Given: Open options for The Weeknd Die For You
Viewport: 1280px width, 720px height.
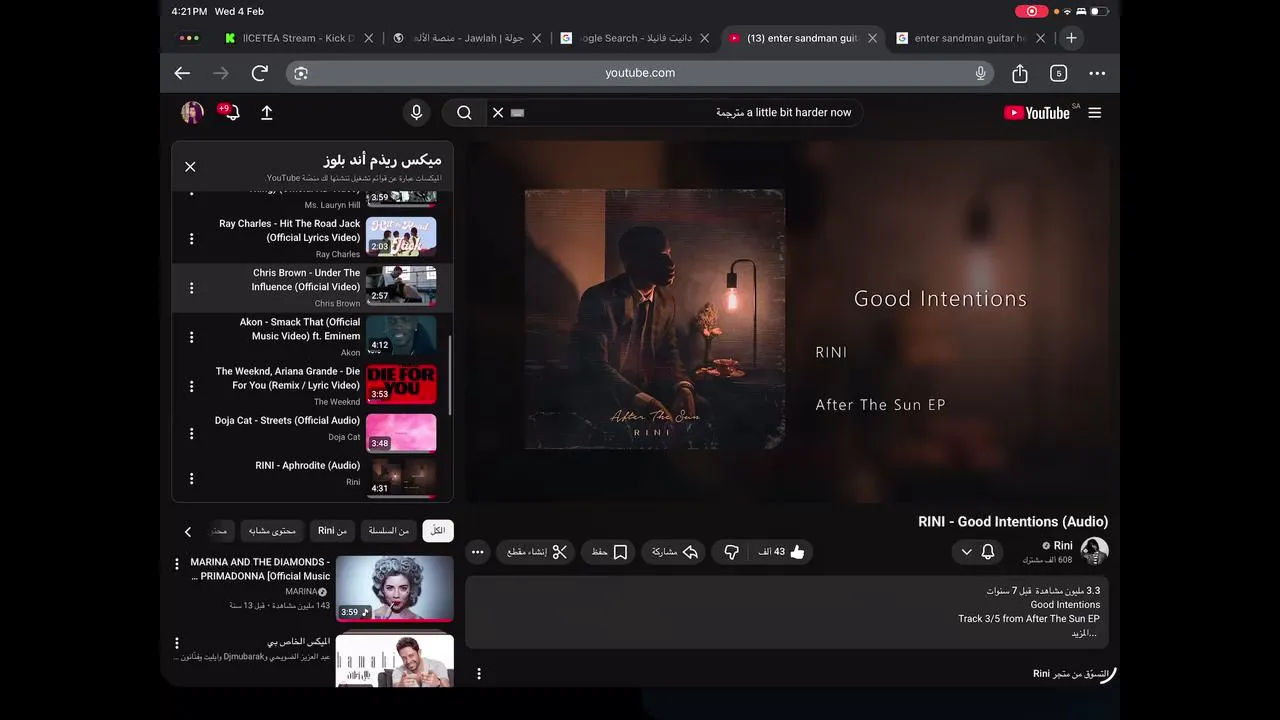Looking at the screenshot, I should point(191,386).
